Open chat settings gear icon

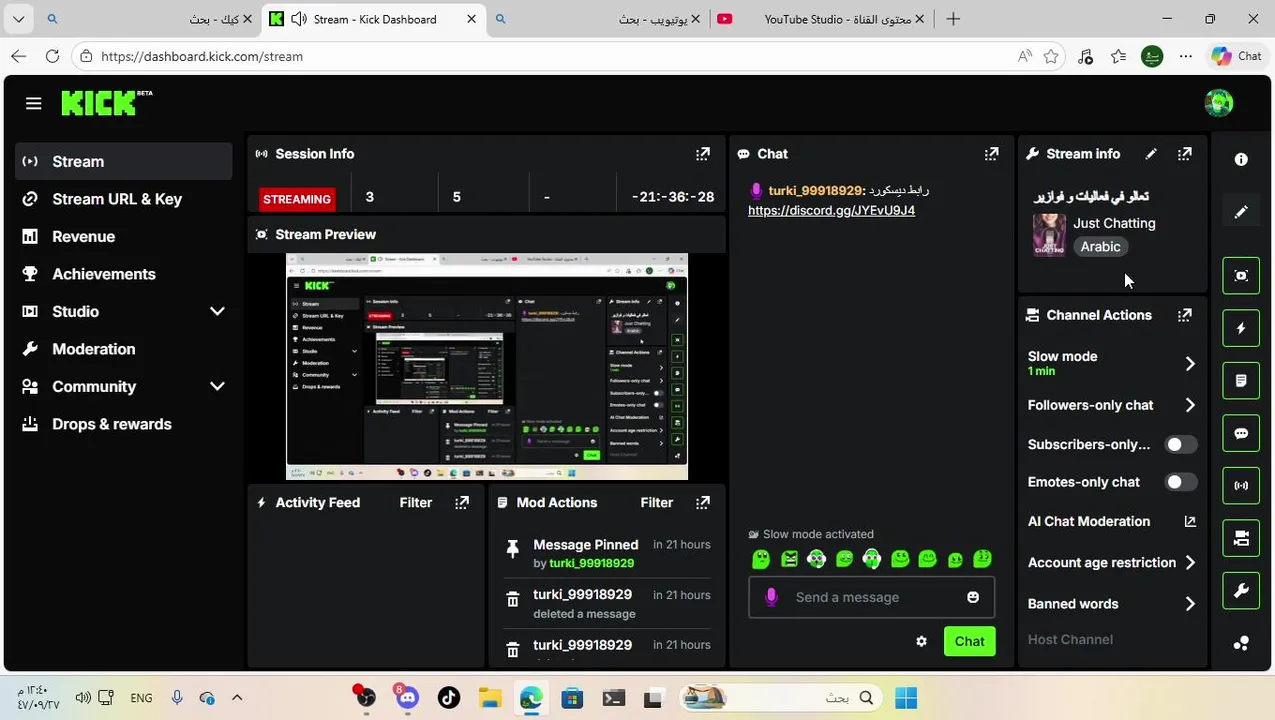point(921,642)
